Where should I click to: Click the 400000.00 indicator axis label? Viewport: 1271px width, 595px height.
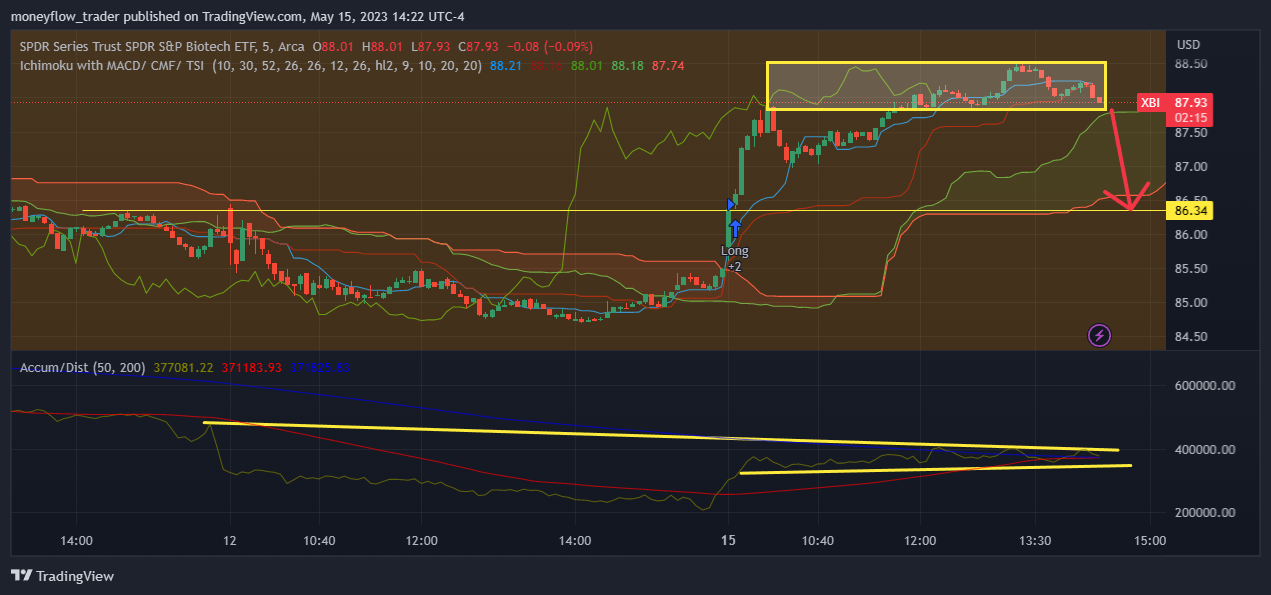coord(1206,450)
